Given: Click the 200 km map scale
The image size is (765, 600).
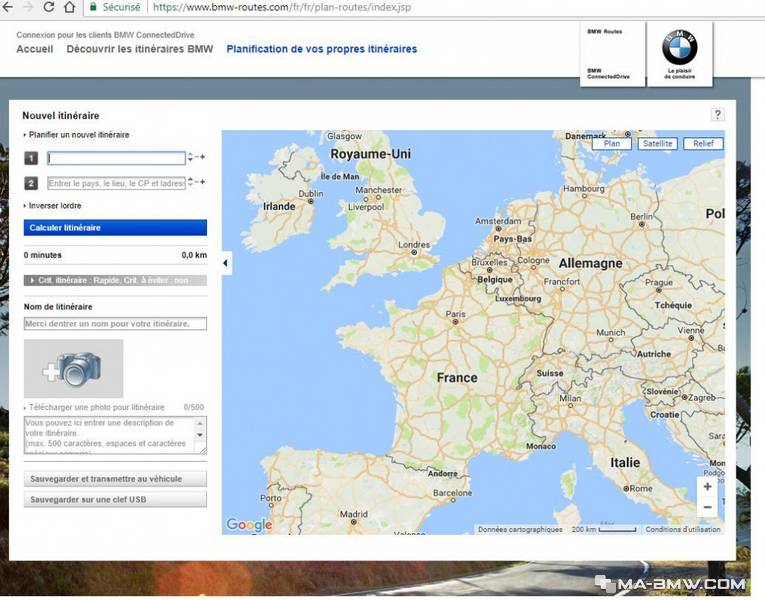Looking at the screenshot, I should click(x=604, y=529).
